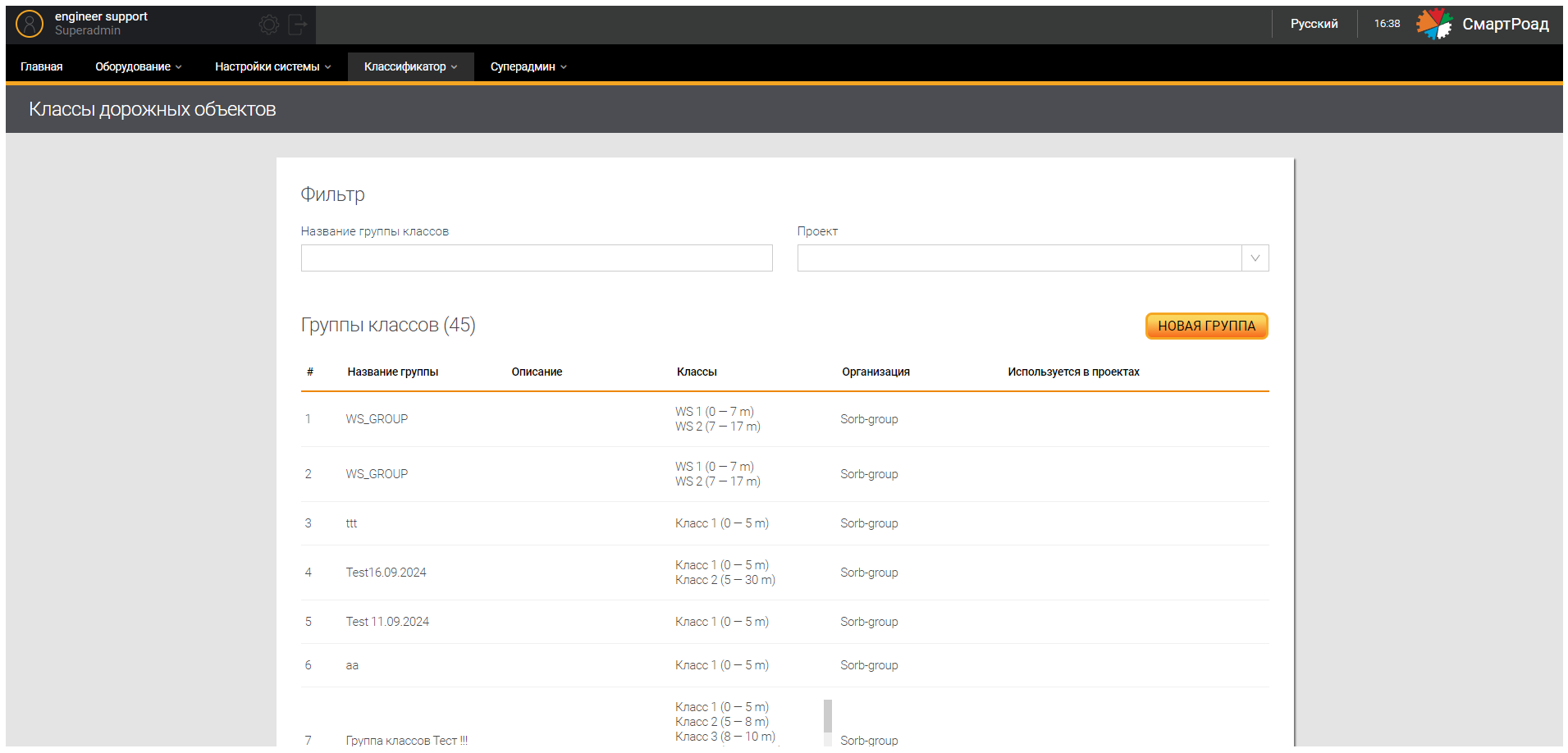Click the Классы column header
The height and width of the screenshot is (753, 1568).
[697, 372]
